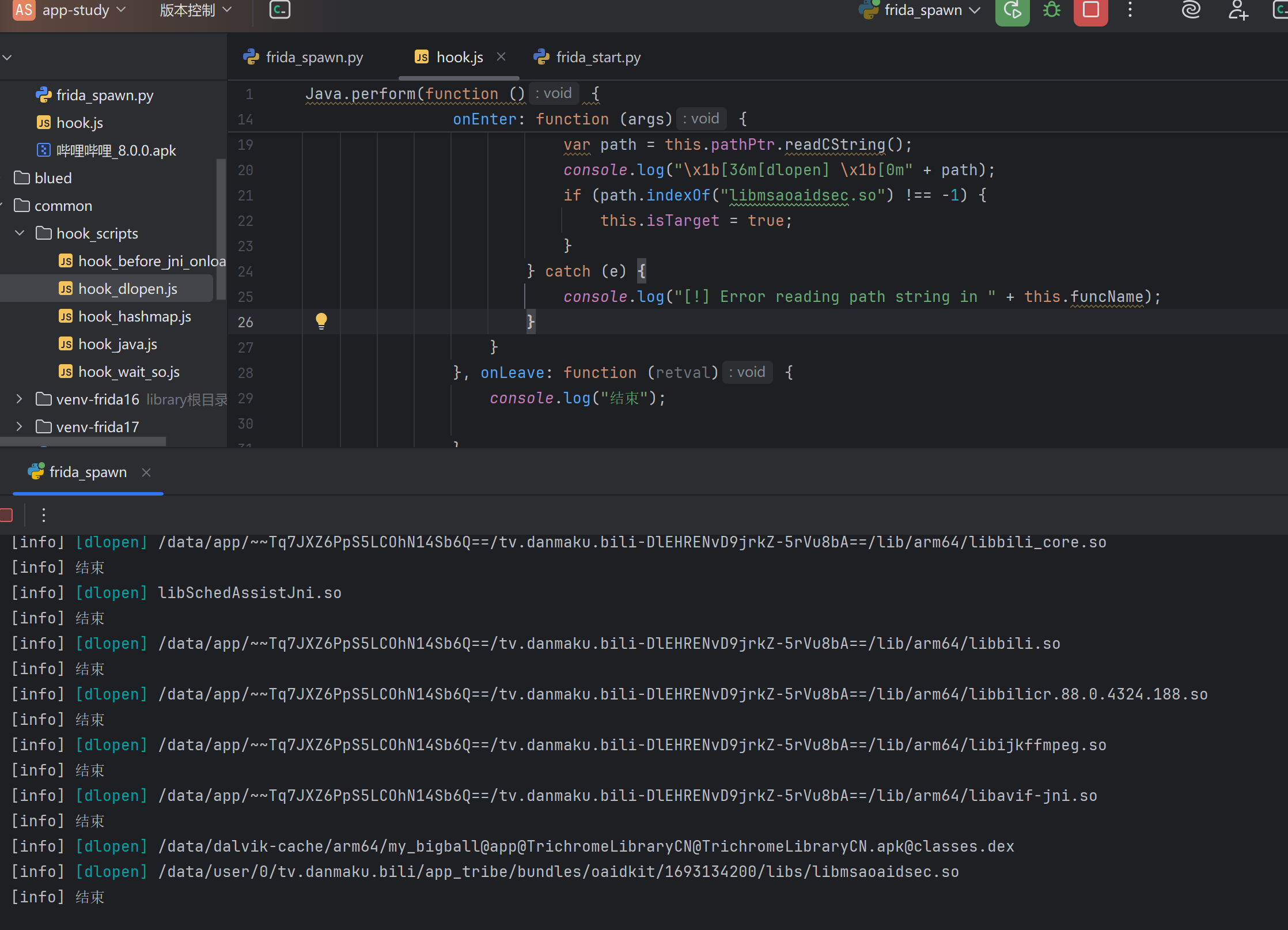The width and height of the screenshot is (1288, 930).
Task: Click line number 20 in the gutter
Action: click(245, 170)
